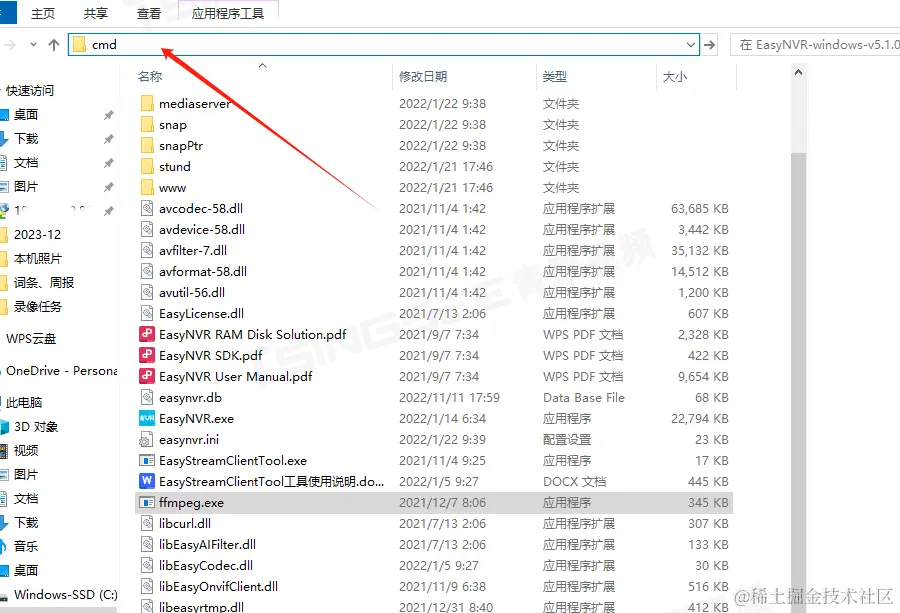Select the snap folder icon

(x=147, y=125)
